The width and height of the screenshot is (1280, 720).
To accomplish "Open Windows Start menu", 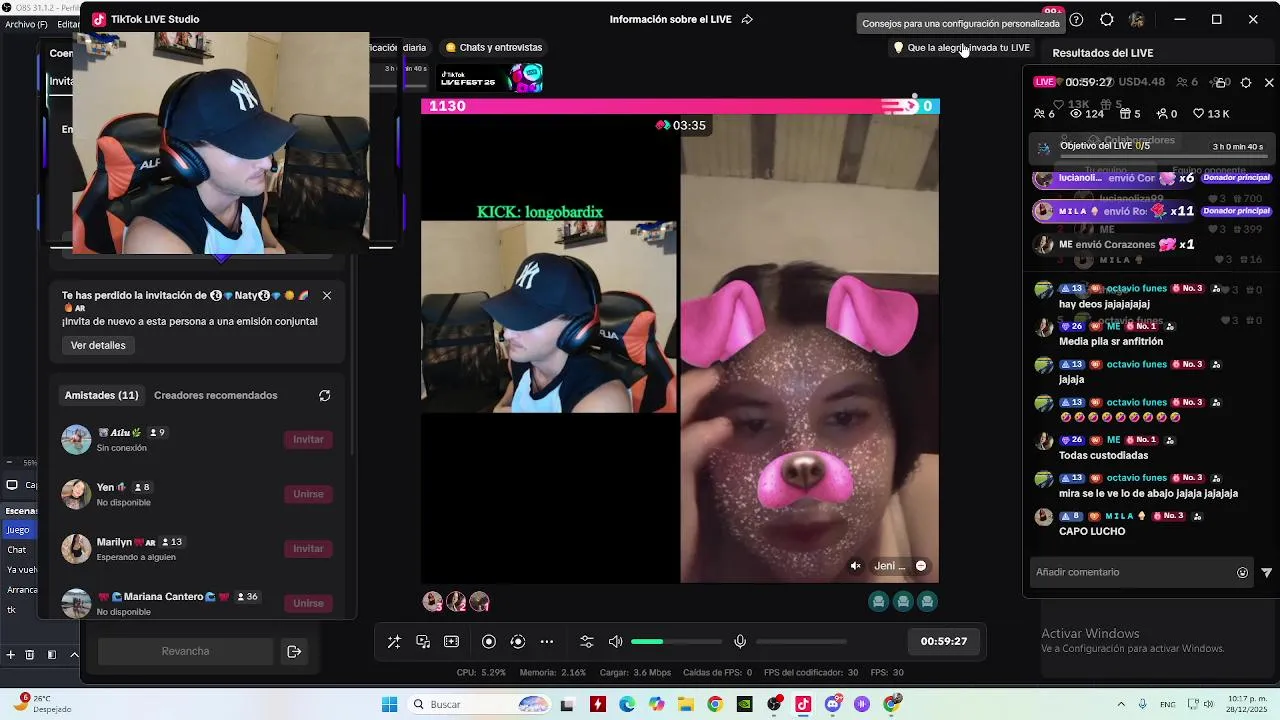I will pyautogui.click(x=389, y=705).
